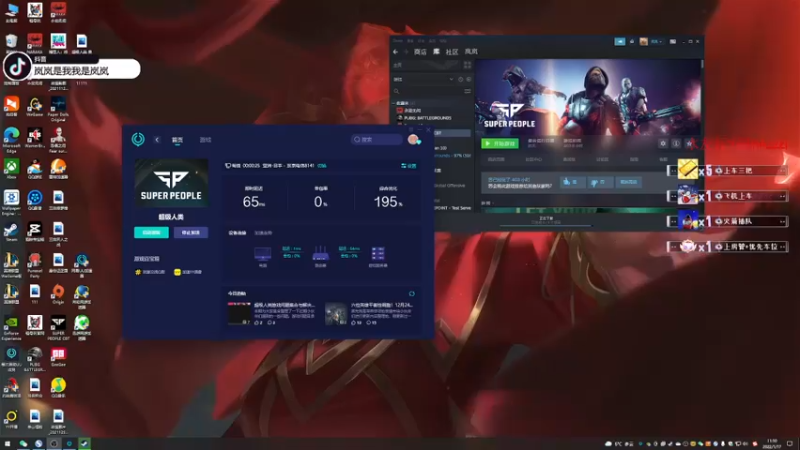Click the Steam announcement button in title bar

tap(620, 41)
